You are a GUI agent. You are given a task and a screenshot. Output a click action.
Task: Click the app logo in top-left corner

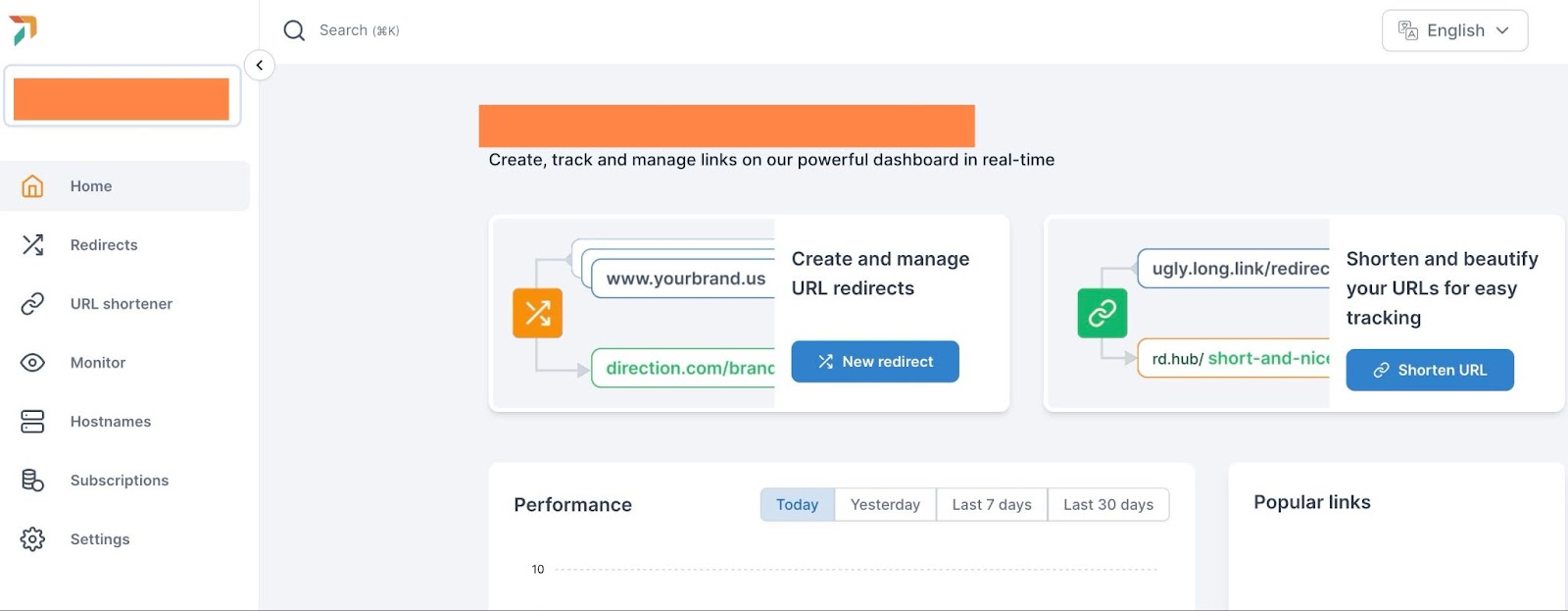point(23,30)
